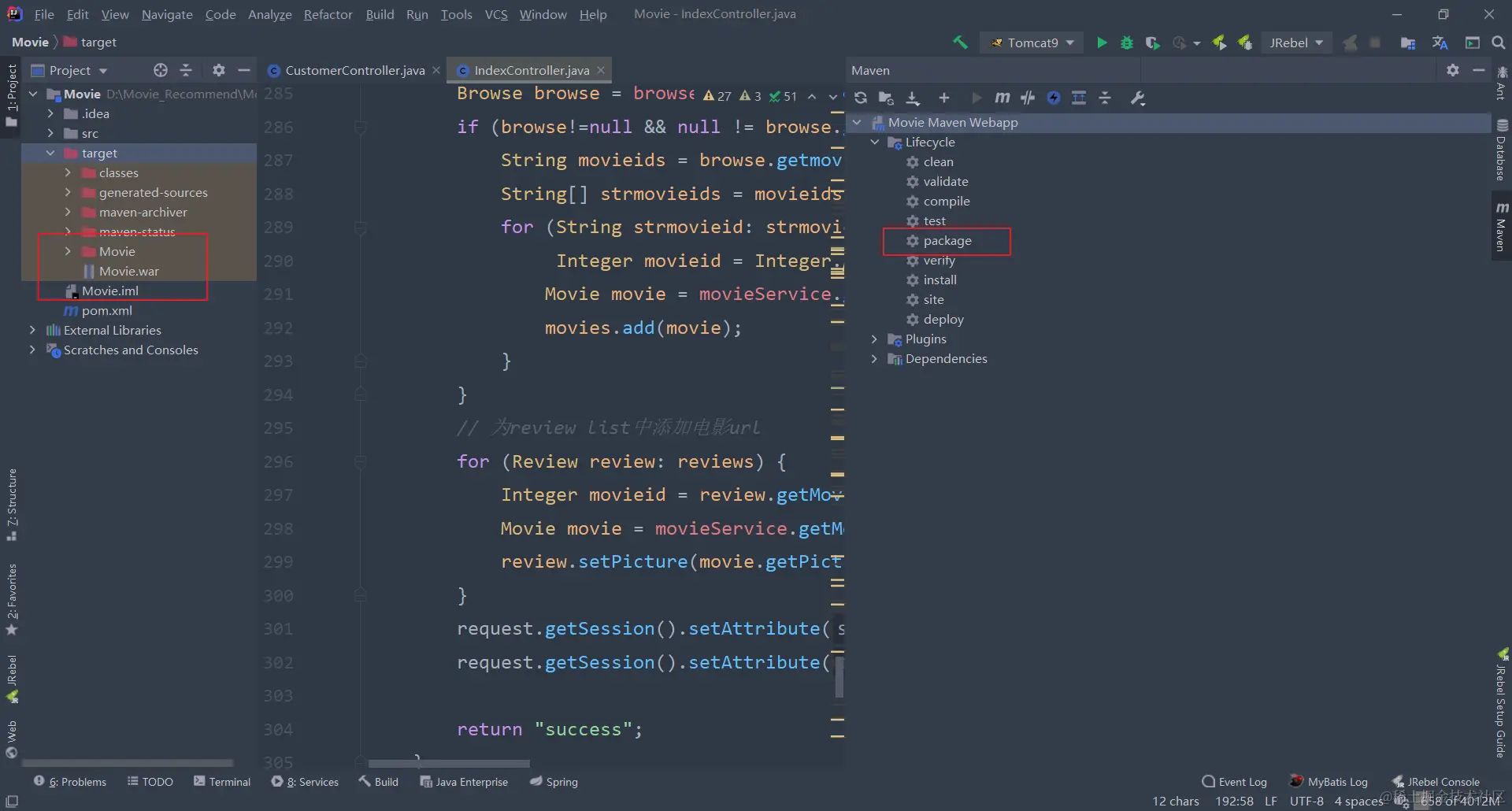The image size is (1512, 811).
Task: Expand the External Libraries node
Action: click(32, 330)
